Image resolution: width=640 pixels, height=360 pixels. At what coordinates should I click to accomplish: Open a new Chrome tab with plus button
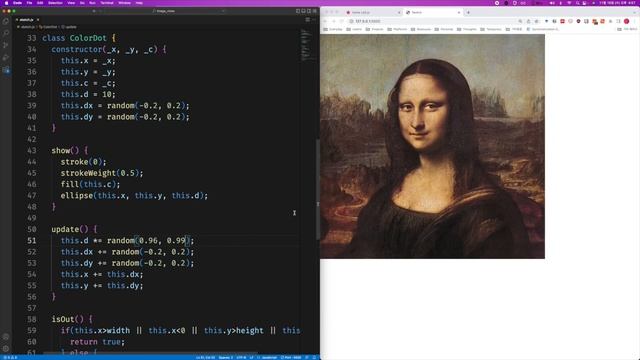tap(468, 13)
